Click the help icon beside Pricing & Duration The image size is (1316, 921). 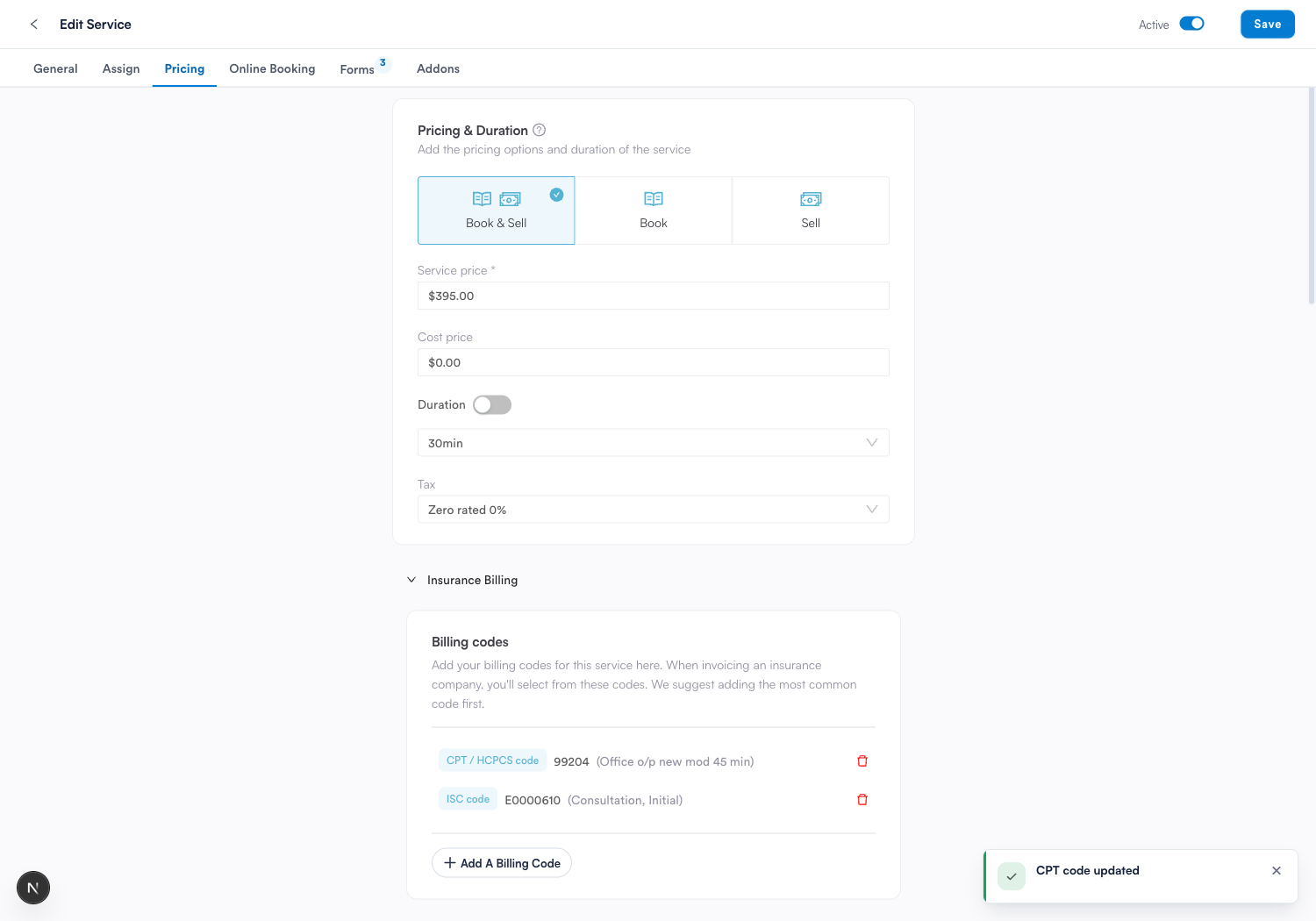point(540,130)
